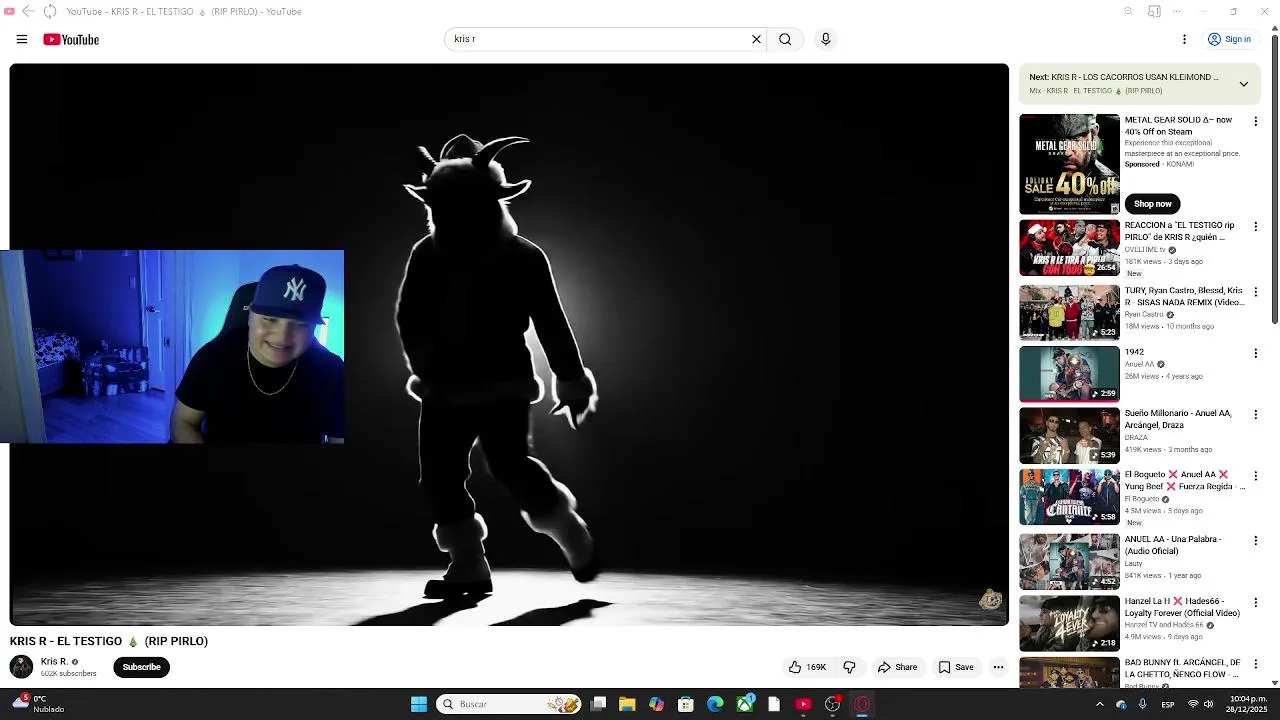Save the video to a playlist

tap(956, 667)
